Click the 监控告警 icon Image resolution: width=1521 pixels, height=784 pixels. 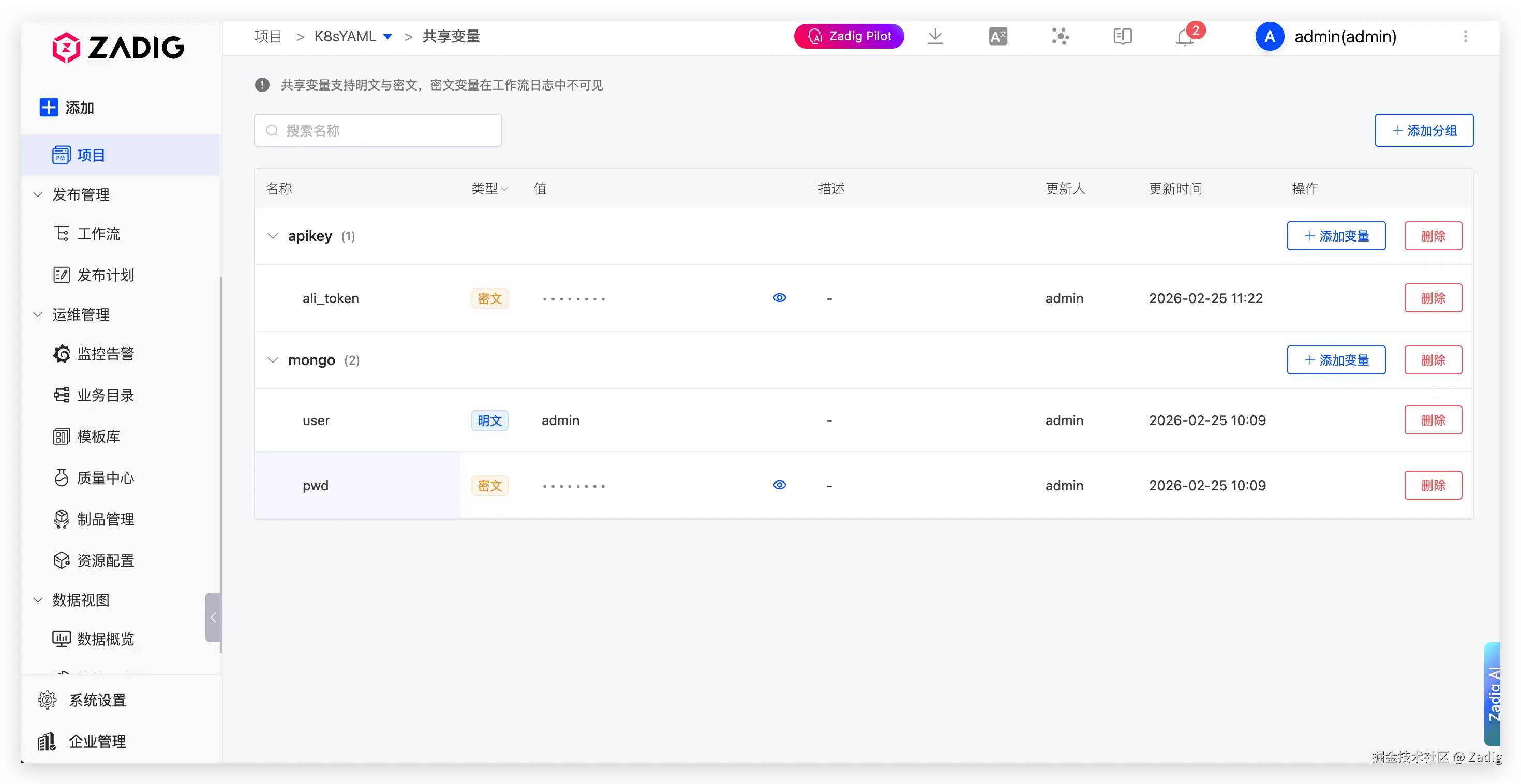click(62, 354)
